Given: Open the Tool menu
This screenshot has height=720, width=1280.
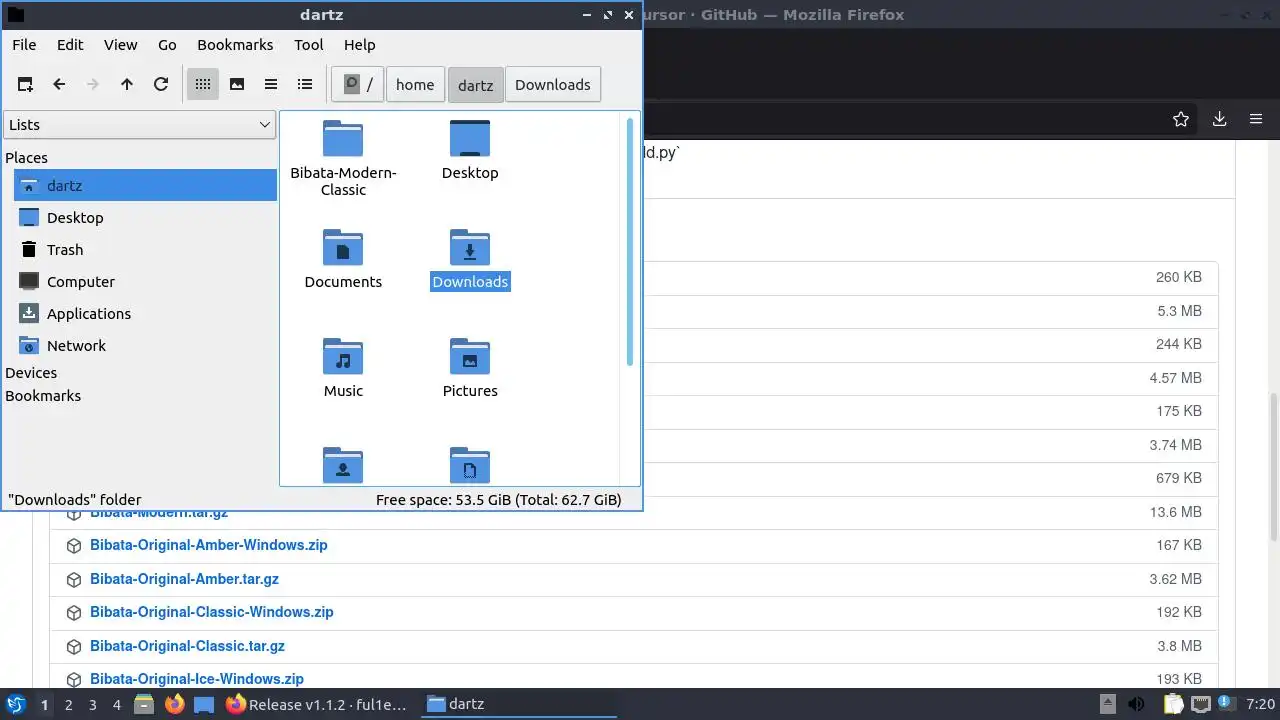Looking at the screenshot, I should [309, 45].
